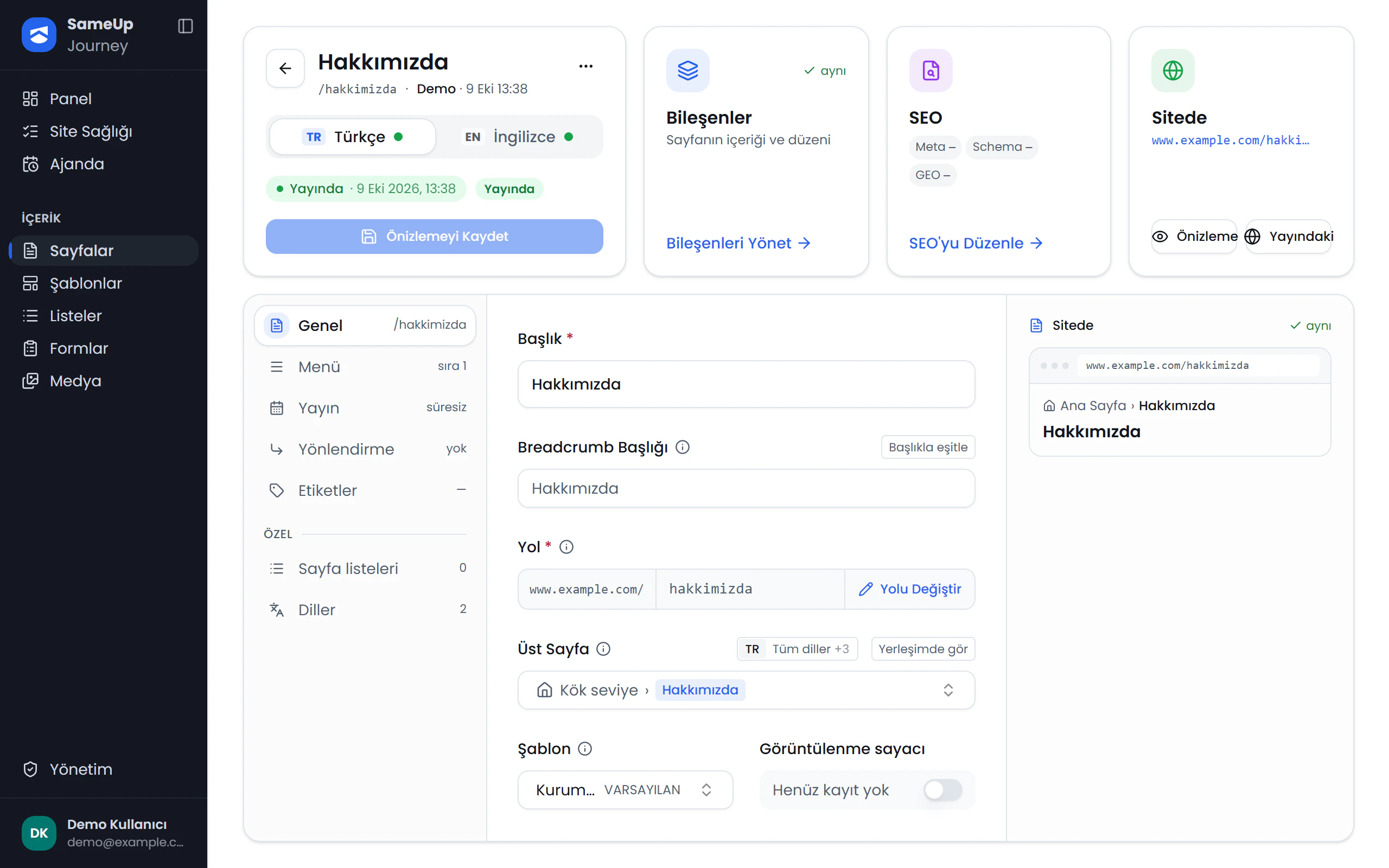Toggle the Görüntülenme sayacı switch
This screenshot has width=1389, height=868.
click(x=942, y=790)
